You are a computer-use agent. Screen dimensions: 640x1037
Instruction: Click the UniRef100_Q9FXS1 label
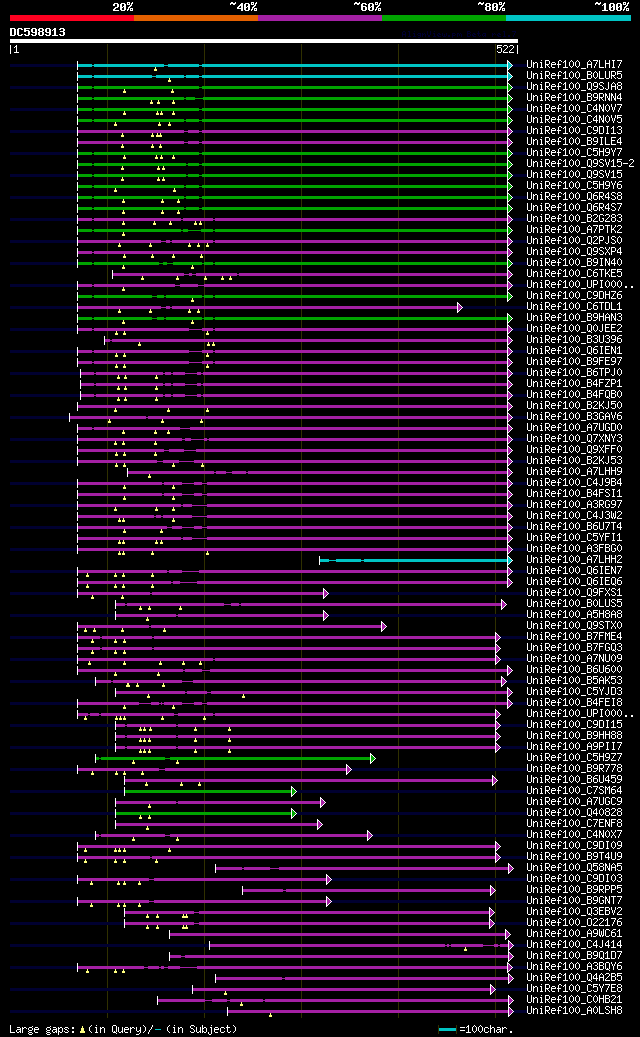574,593
